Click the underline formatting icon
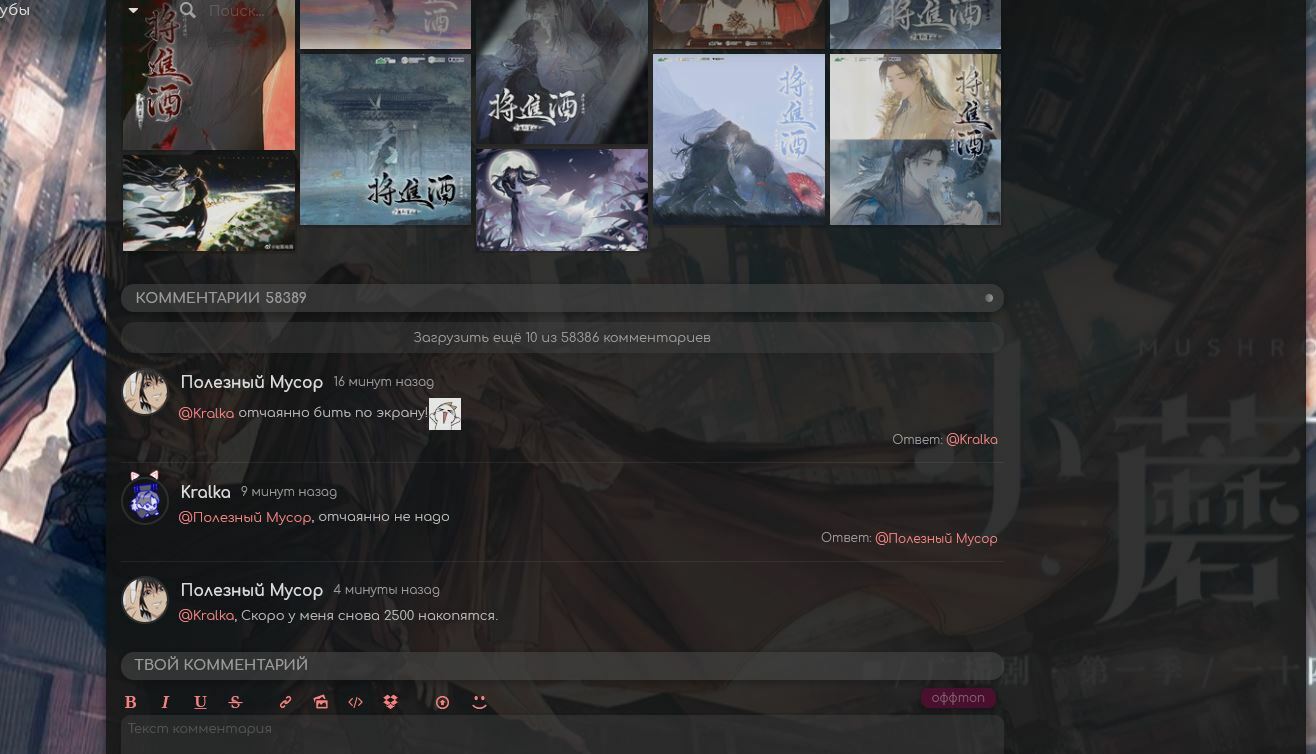This screenshot has height=754, width=1316. click(200, 702)
